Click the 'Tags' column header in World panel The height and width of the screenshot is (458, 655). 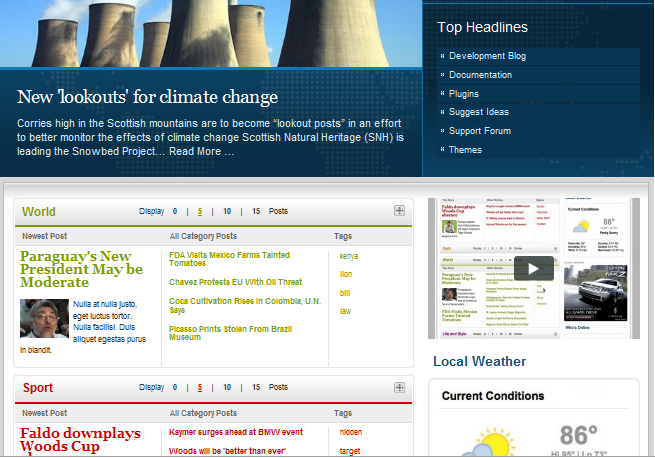click(x=343, y=236)
